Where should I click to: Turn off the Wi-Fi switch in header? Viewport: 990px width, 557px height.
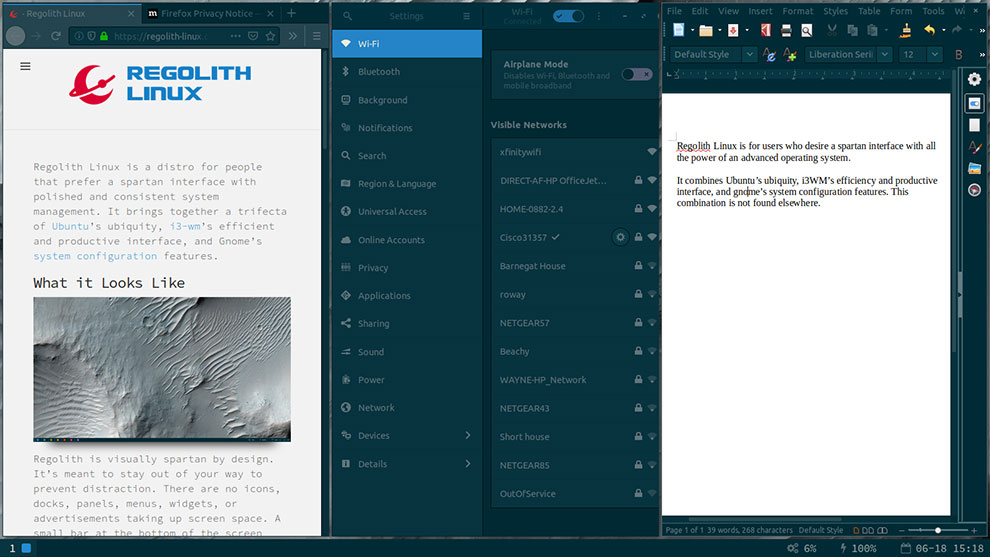pyautogui.click(x=568, y=16)
